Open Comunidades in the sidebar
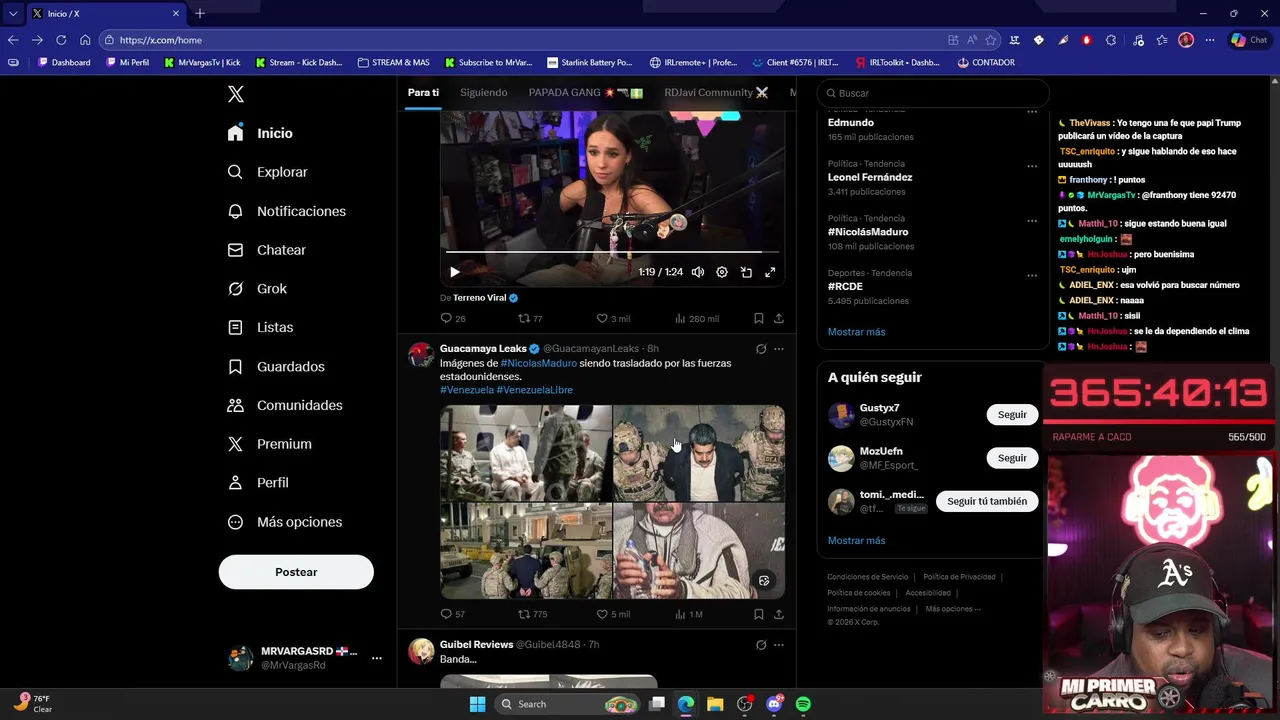Screen dimensions: 1280x720 (x=285, y=405)
